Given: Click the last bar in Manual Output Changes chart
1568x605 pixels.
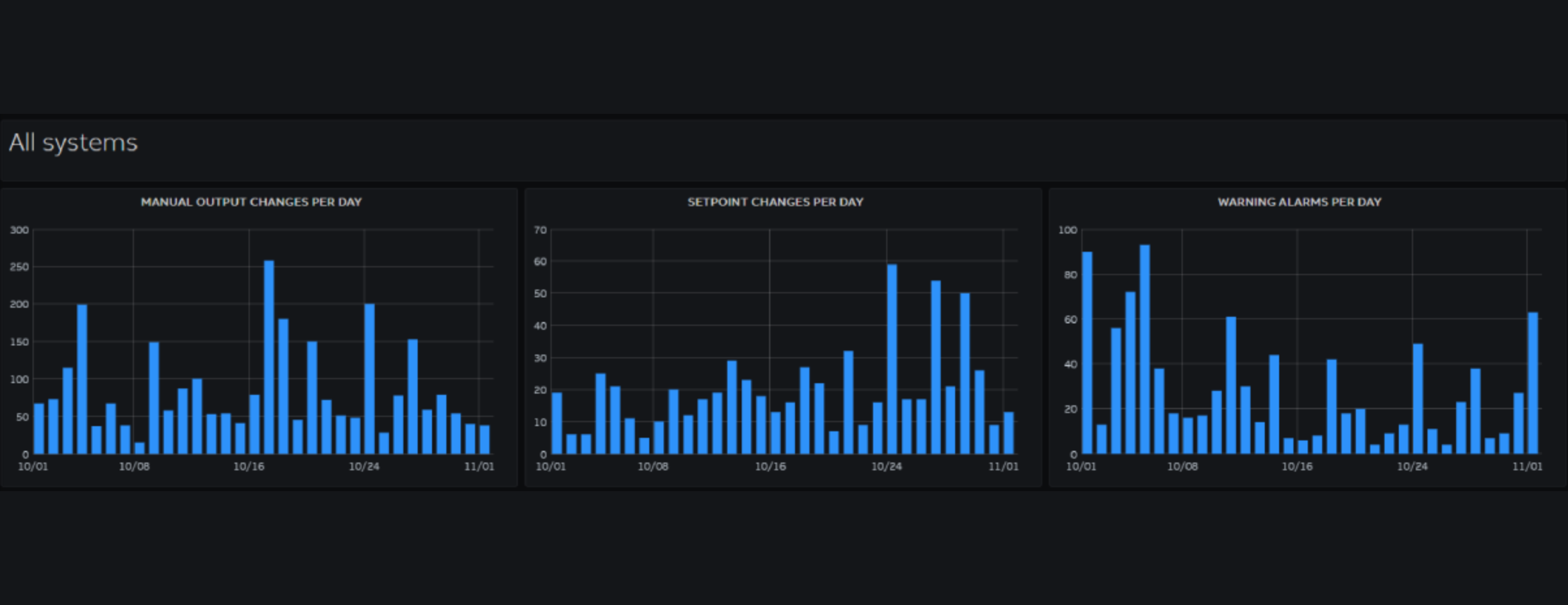Looking at the screenshot, I should 484,440.
